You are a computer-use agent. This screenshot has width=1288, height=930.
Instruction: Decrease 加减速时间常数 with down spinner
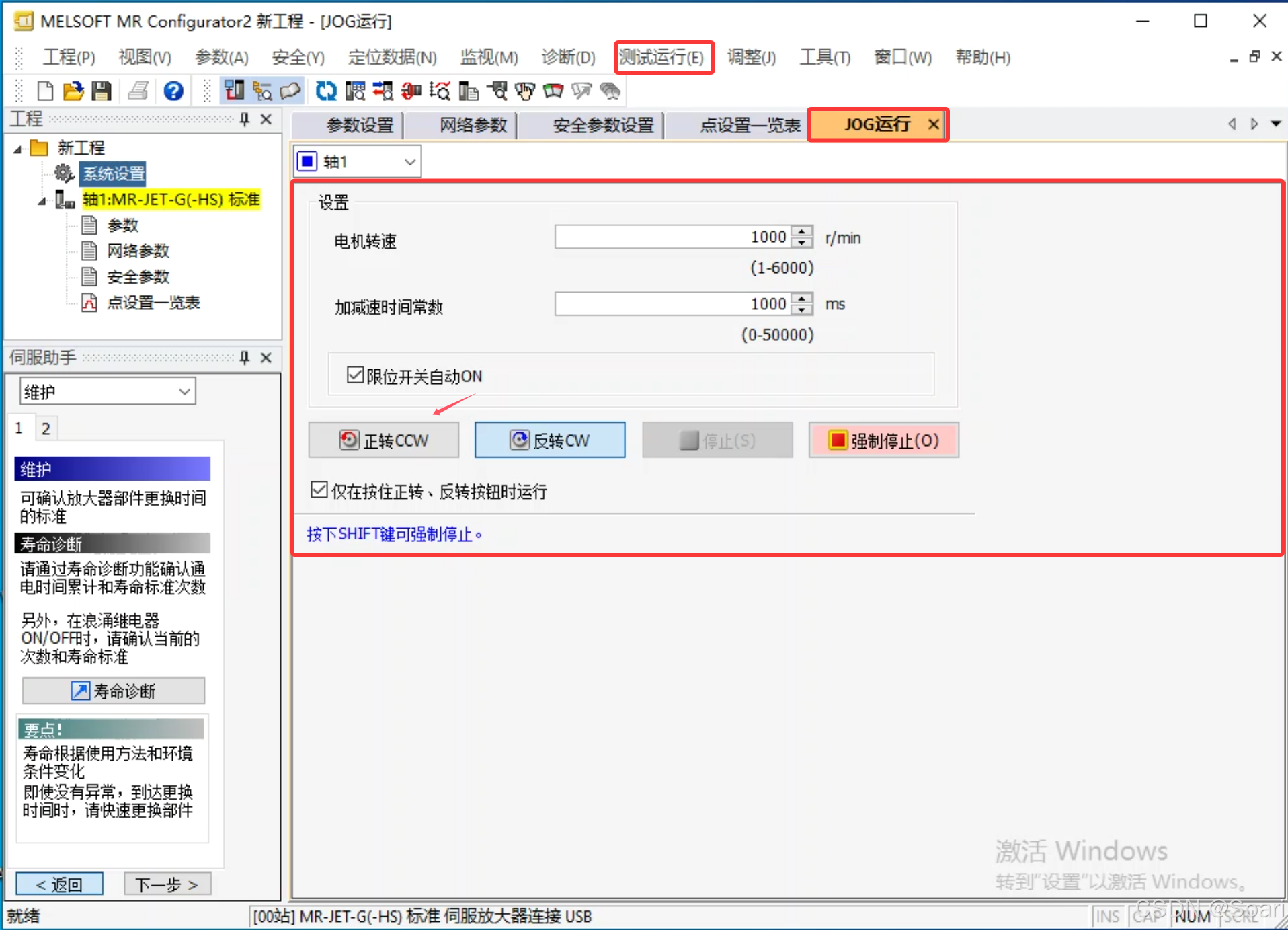point(801,309)
